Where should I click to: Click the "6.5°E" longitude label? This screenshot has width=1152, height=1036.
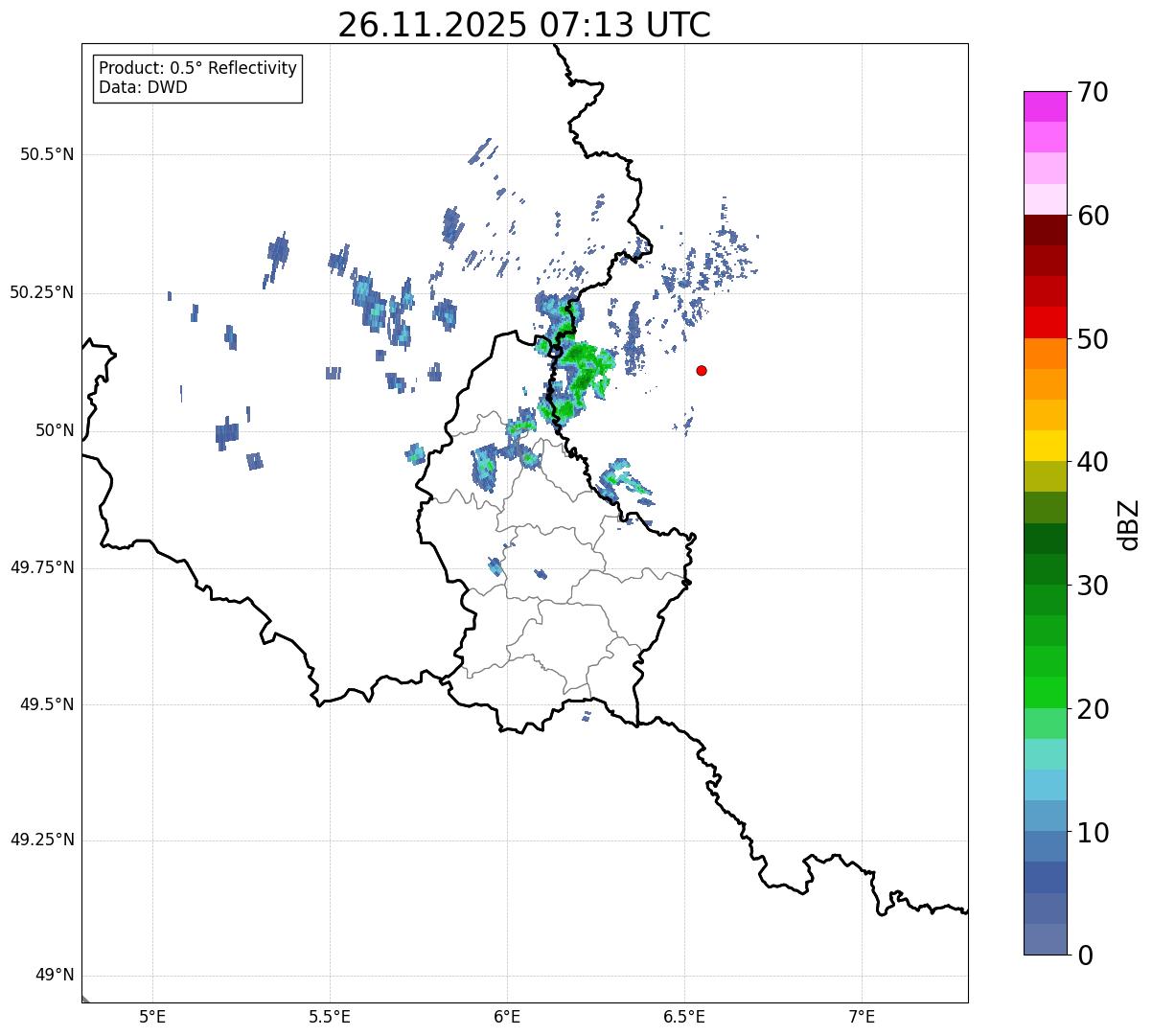(684, 1016)
